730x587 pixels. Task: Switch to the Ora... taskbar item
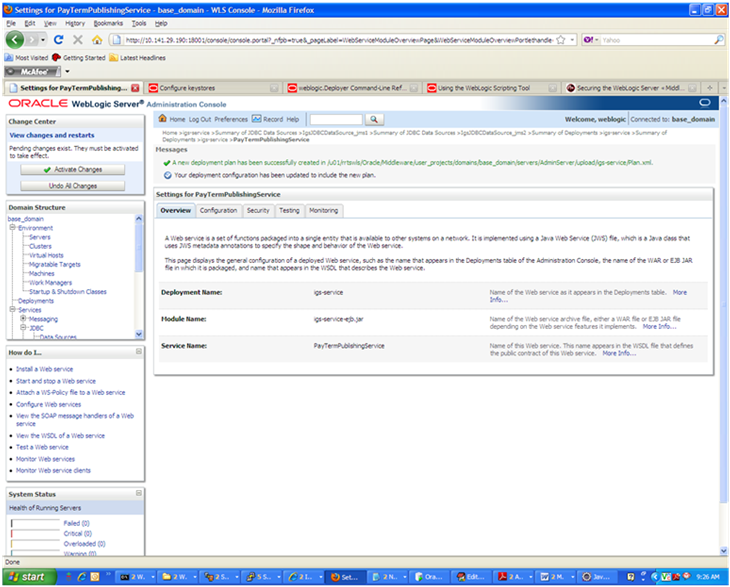click(x=429, y=577)
